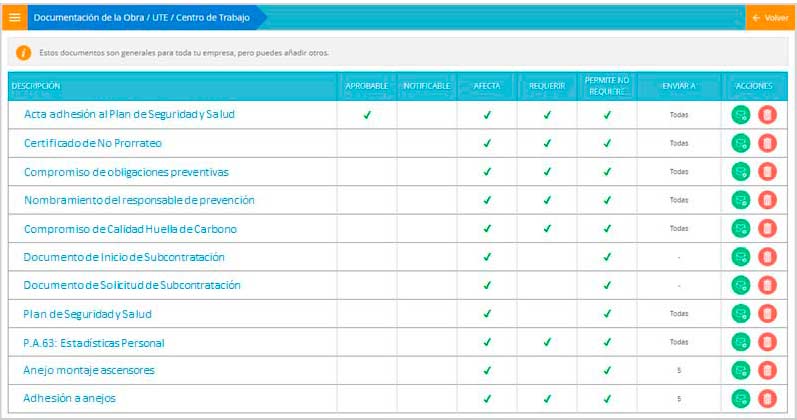Open Documento de Inicio de Subcontratación

pyautogui.click(x=124, y=257)
